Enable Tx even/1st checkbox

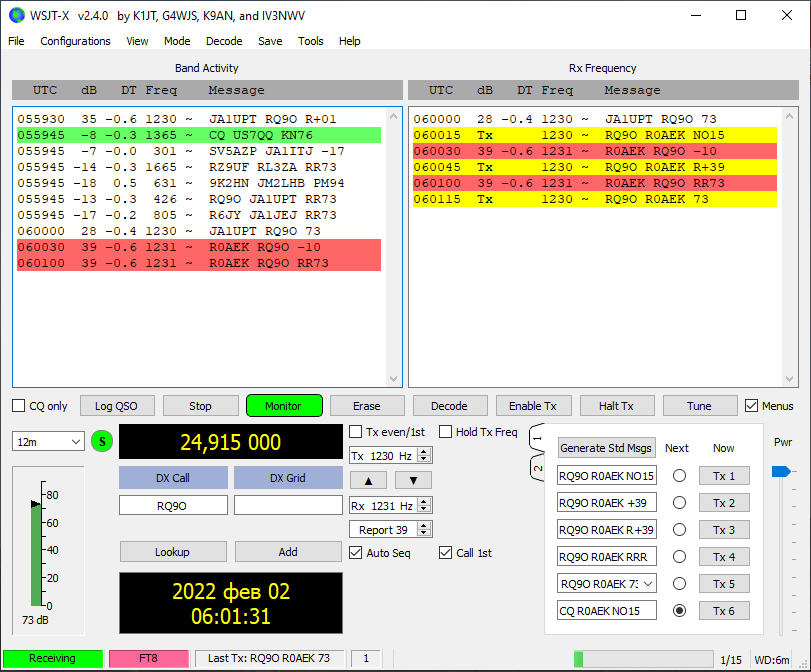(356, 431)
